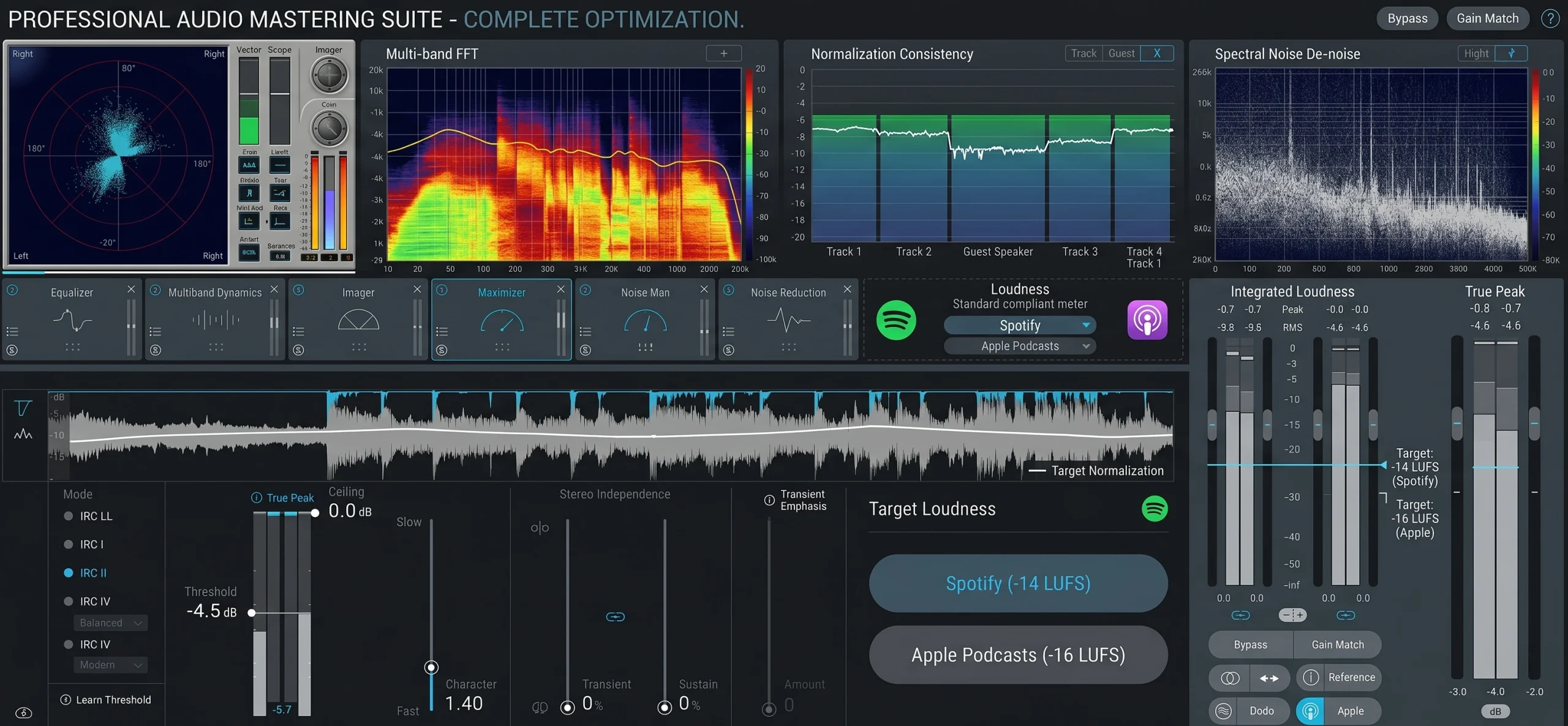Image resolution: width=1568 pixels, height=726 pixels.
Task: Toggle the Multiband Dynamics power button
Action: click(156, 290)
